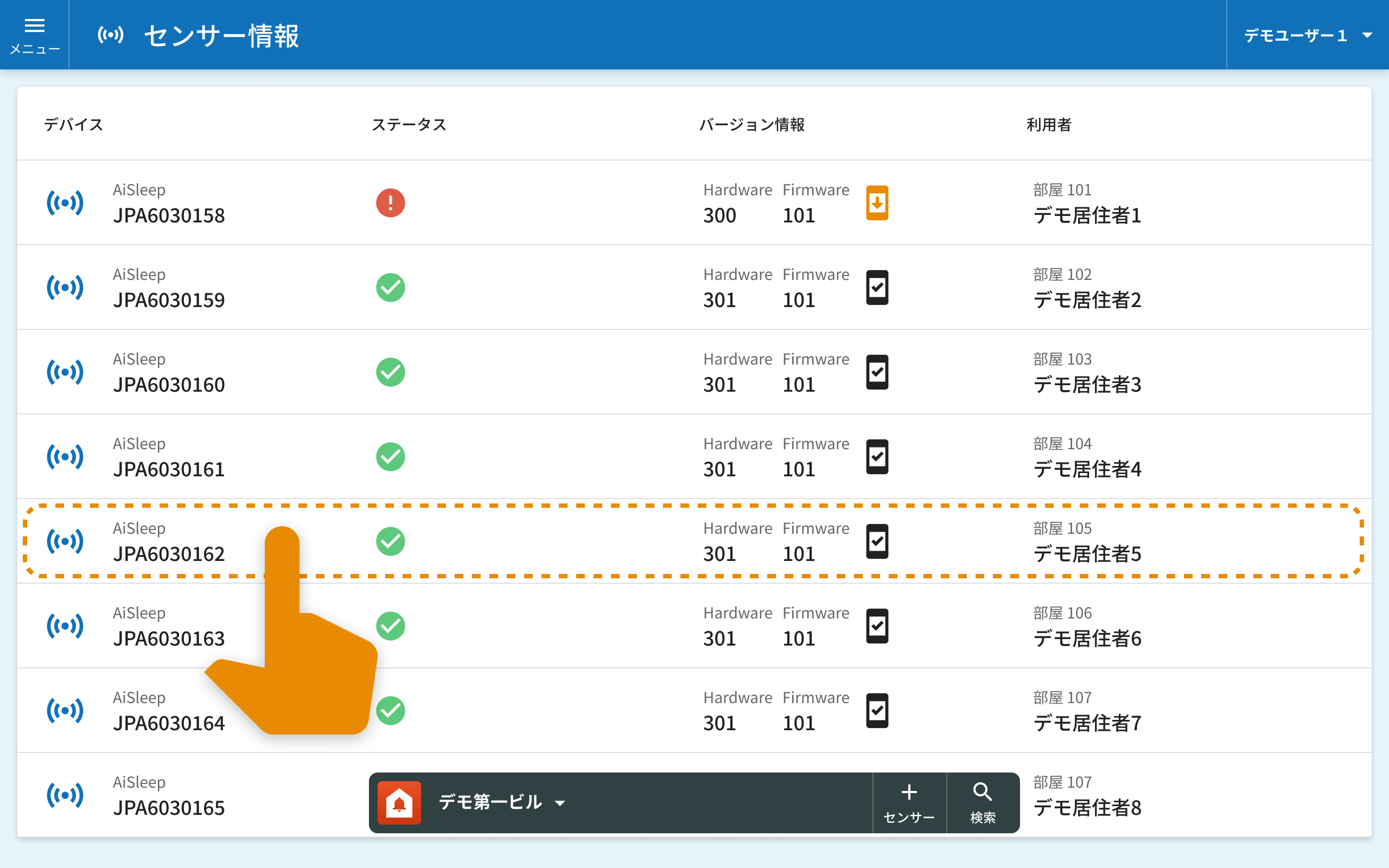Open the デモ第一ビル facility dropdown
The image size is (1389, 868).
point(490,802)
